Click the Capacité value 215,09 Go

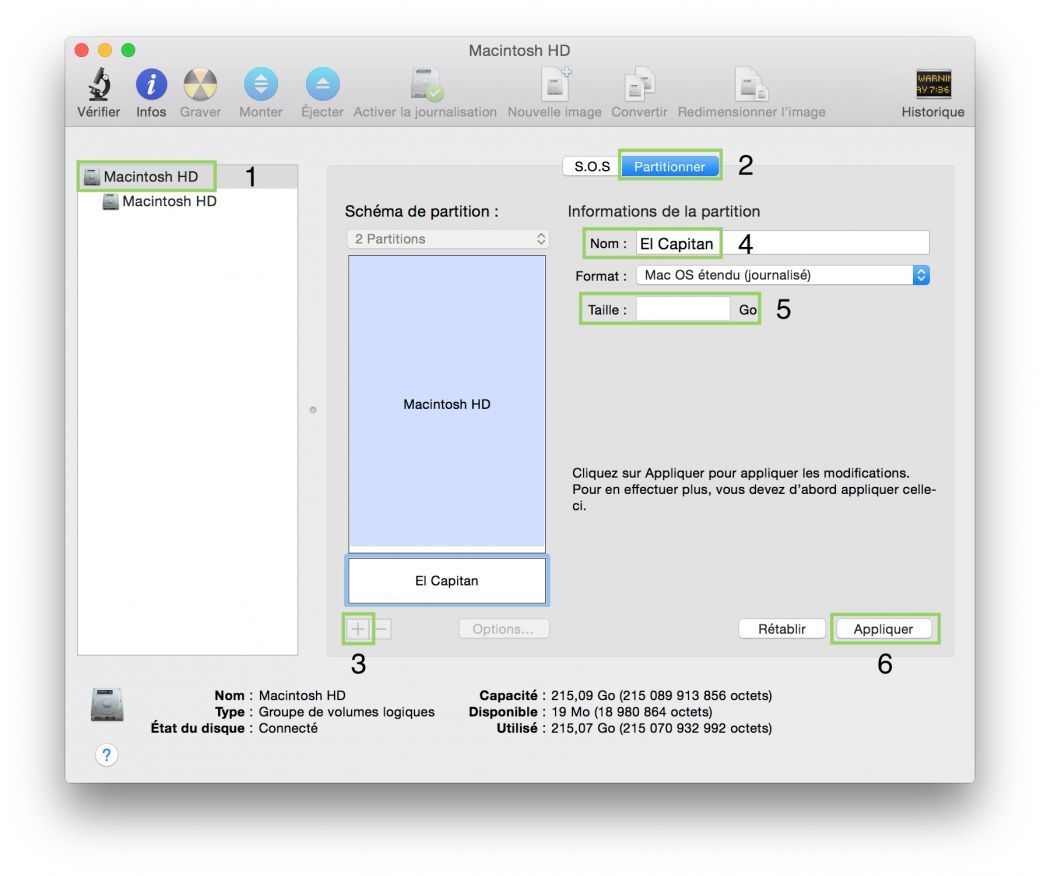point(661,696)
